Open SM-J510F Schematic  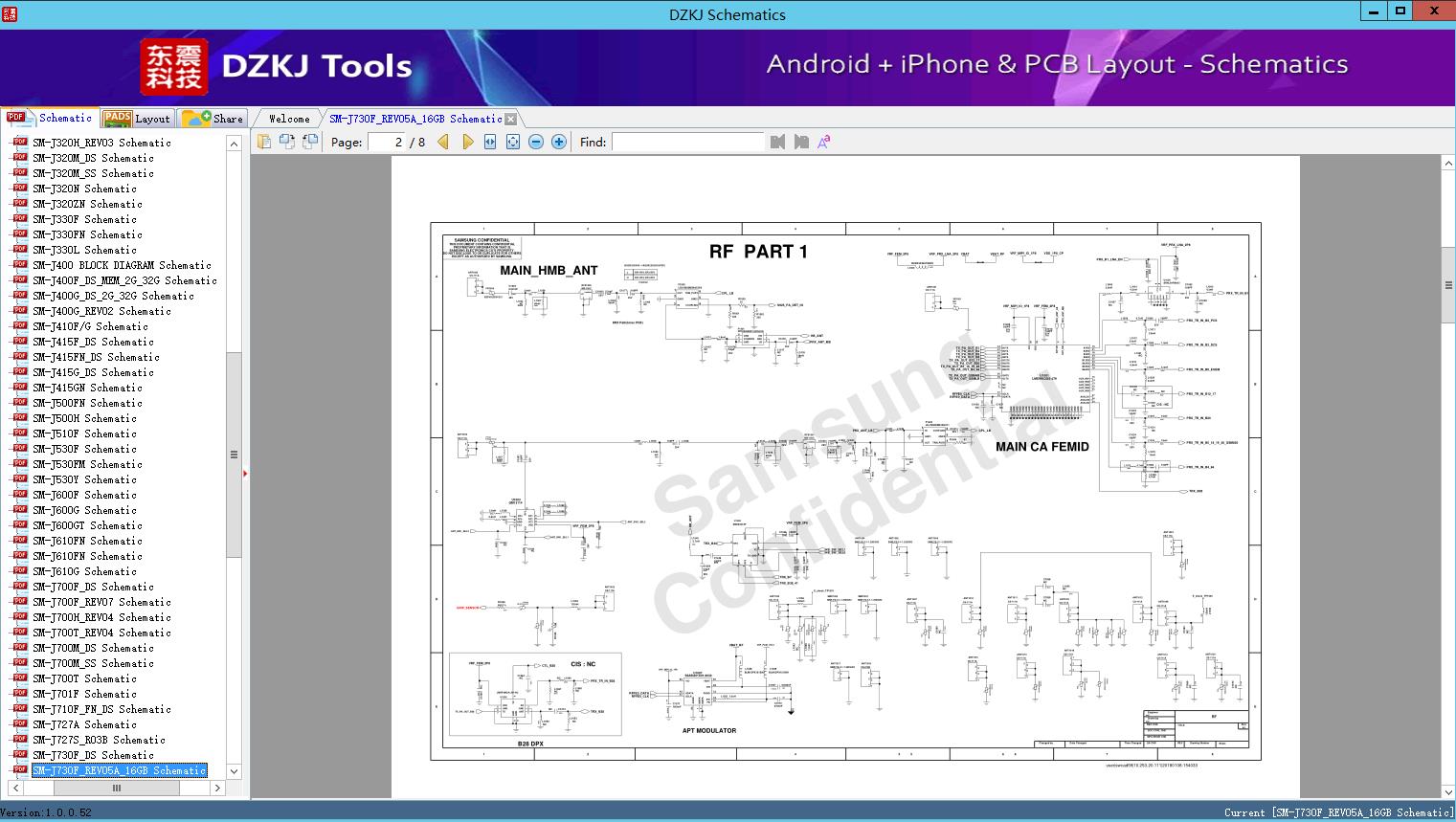pyautogui.click(x=84, y=433)
